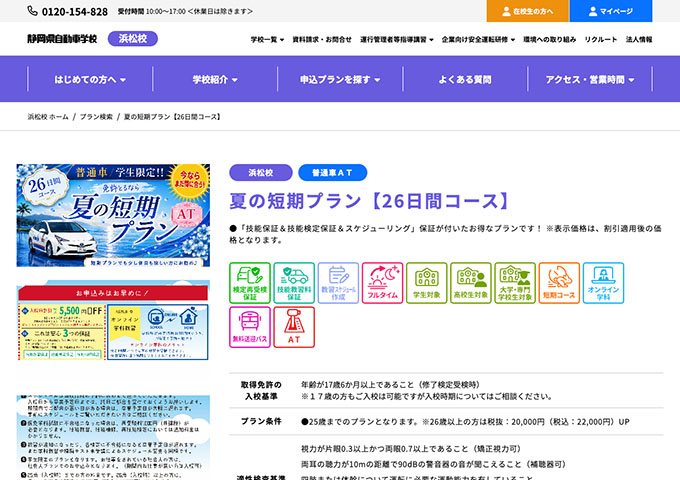Open the よくある質問 menu item
Screen dimensions: 680x480
coord(465,79)
